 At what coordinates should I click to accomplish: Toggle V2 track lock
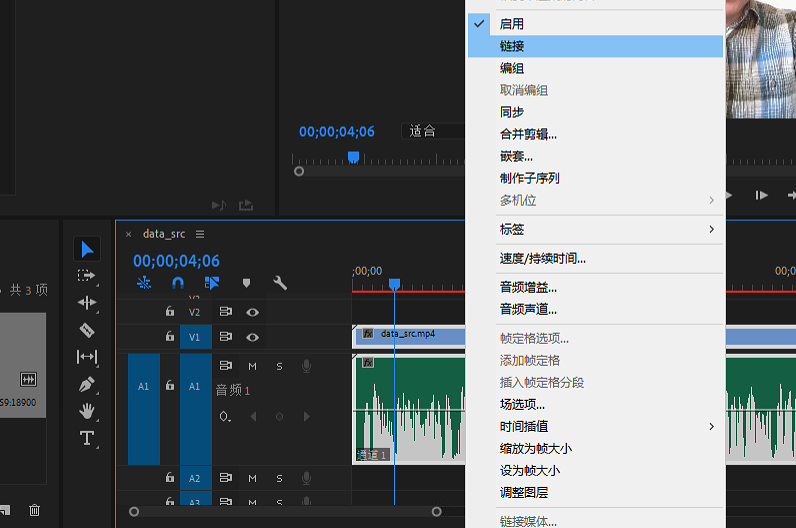coord(170,311)
